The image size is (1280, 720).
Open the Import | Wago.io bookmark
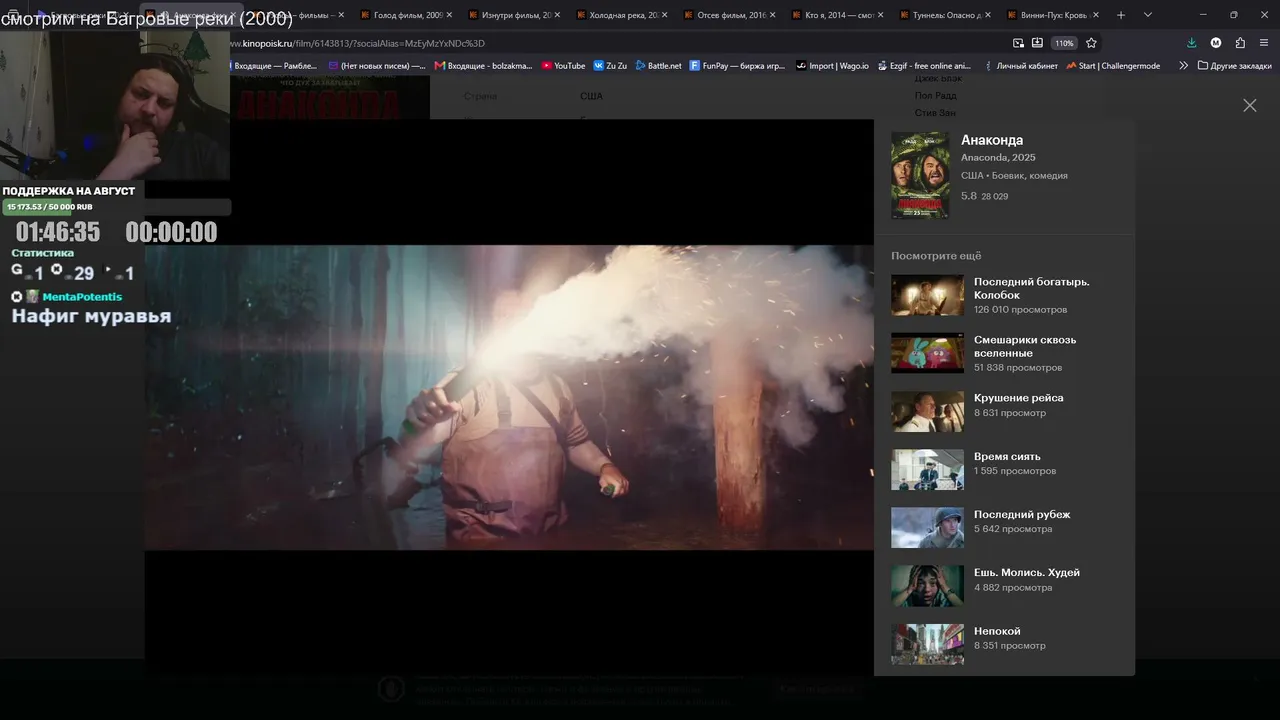(x=833, y=66)
